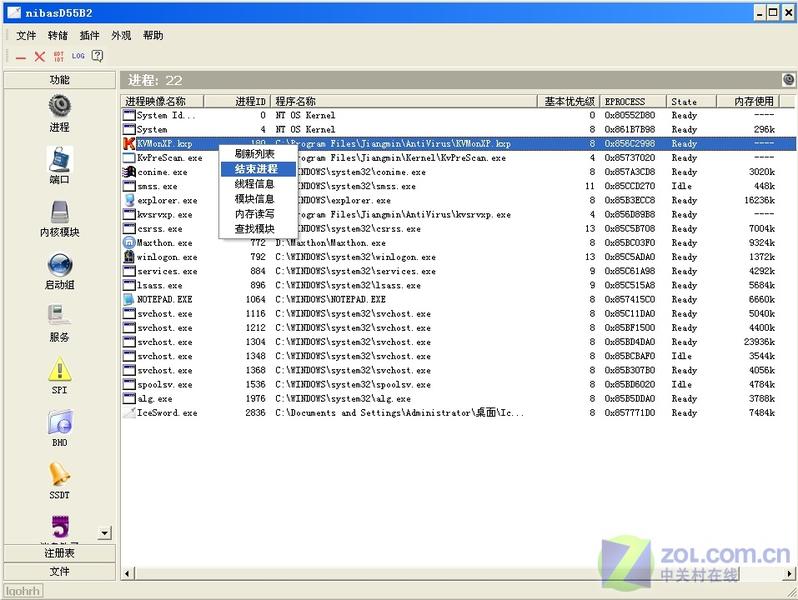Click the red X toolbar icon
Viewport: 798px width, 600px height.
[40, 56]
